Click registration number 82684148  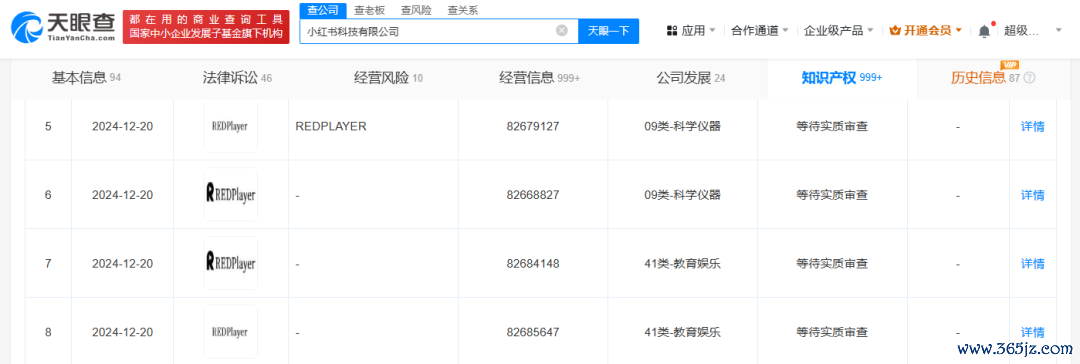[532, 263]
